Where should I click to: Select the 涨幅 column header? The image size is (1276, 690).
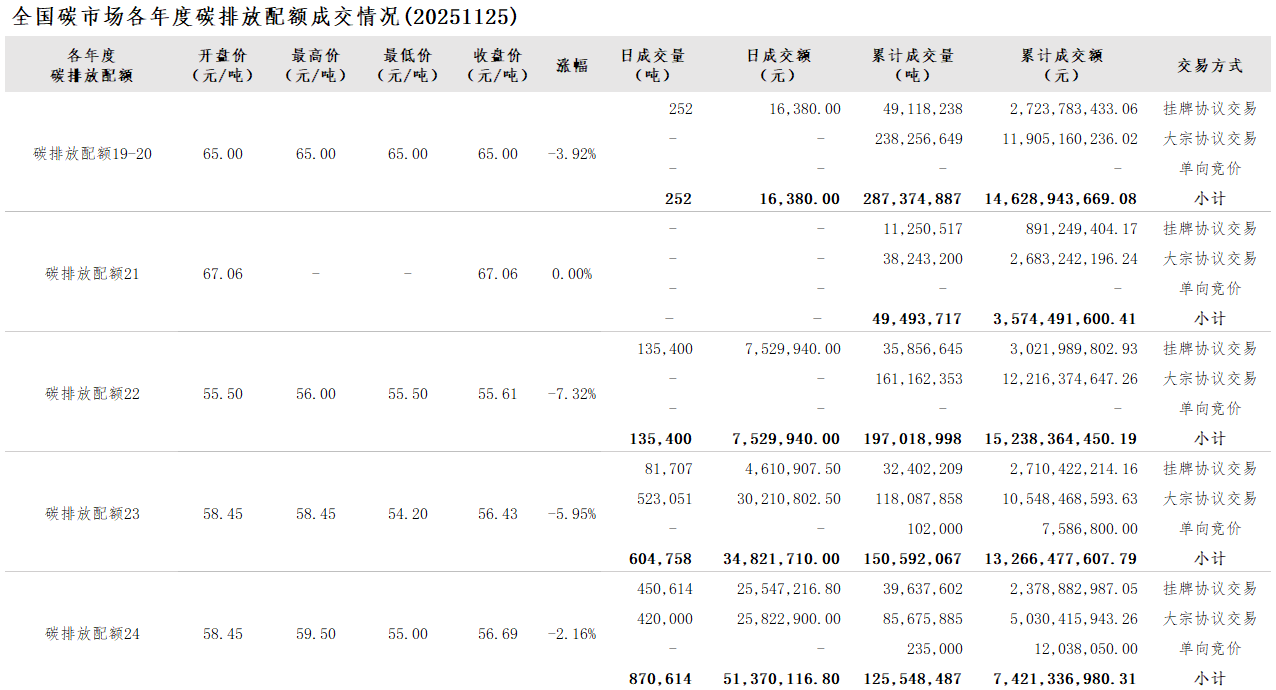[x=572, y=65]
